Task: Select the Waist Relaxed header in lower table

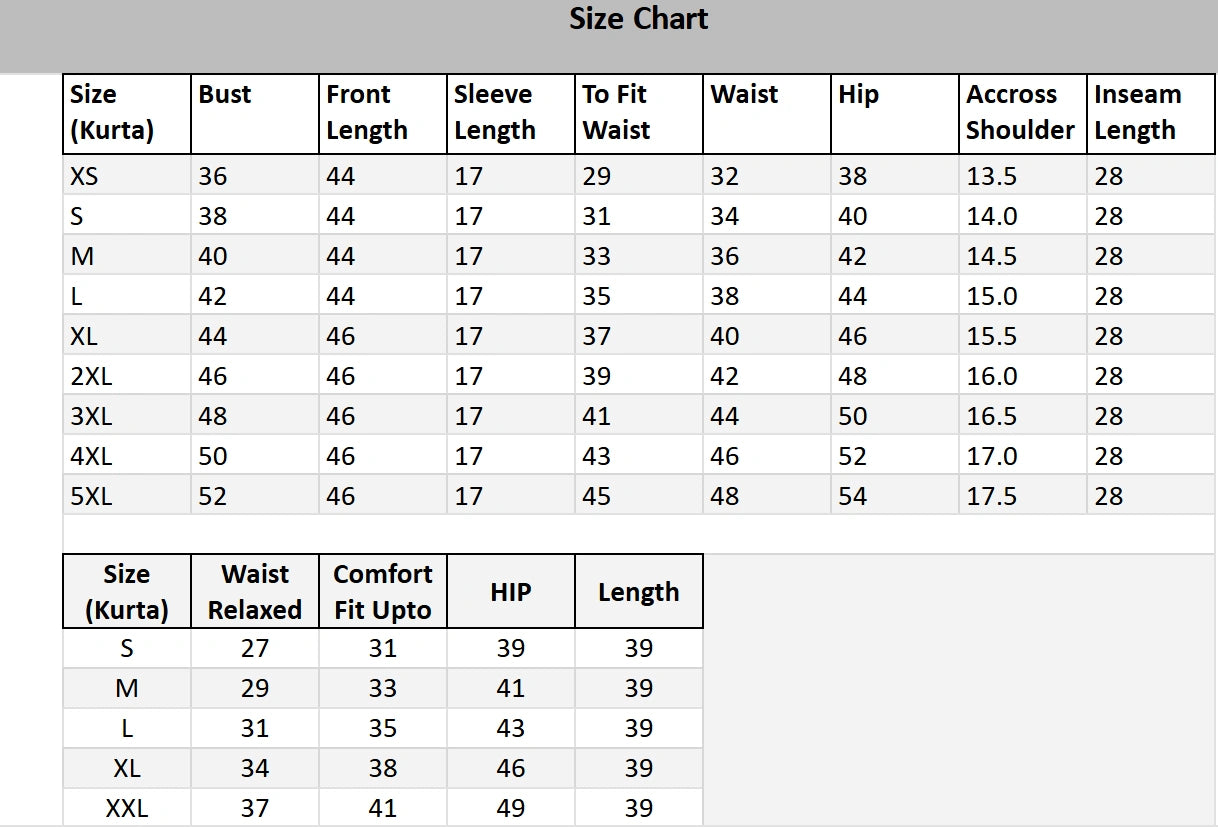Action: click(x=254, y=592)
